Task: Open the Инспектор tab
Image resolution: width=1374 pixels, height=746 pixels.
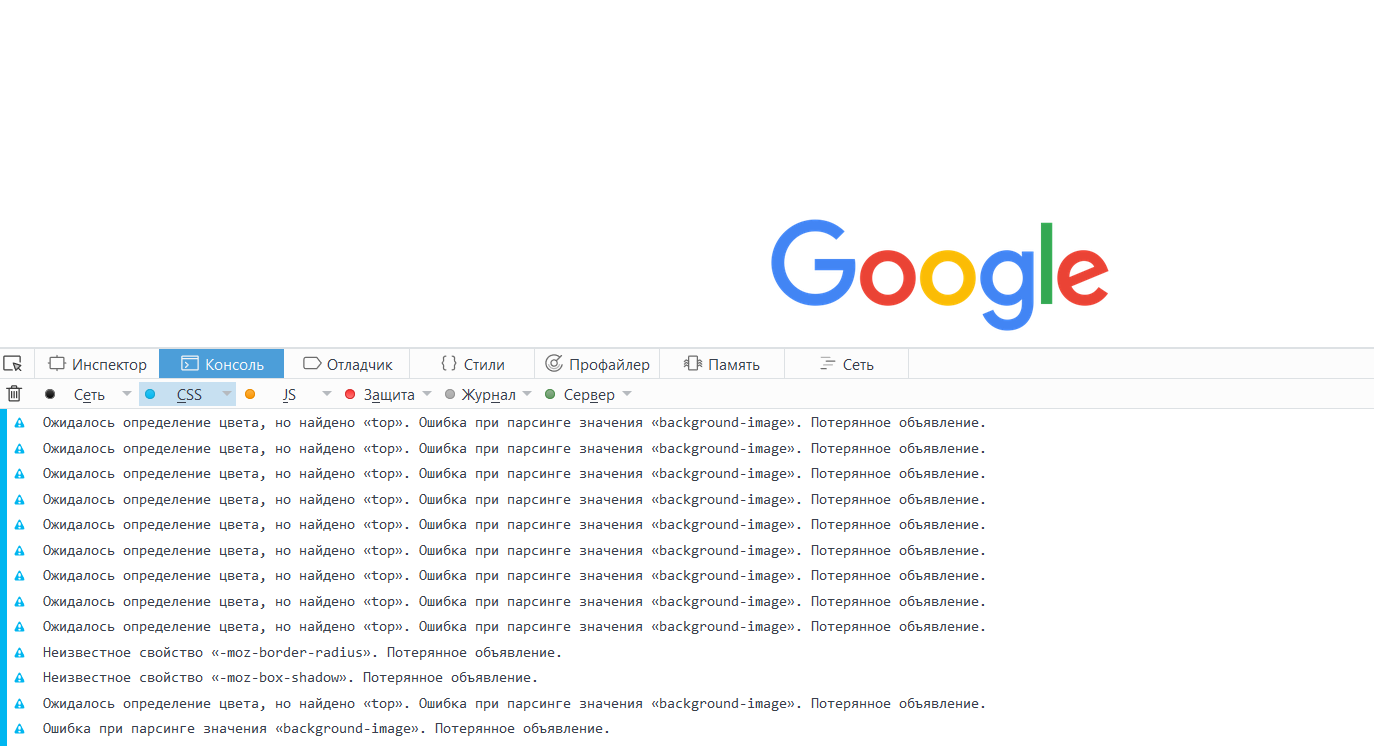Action: point(98,364)
